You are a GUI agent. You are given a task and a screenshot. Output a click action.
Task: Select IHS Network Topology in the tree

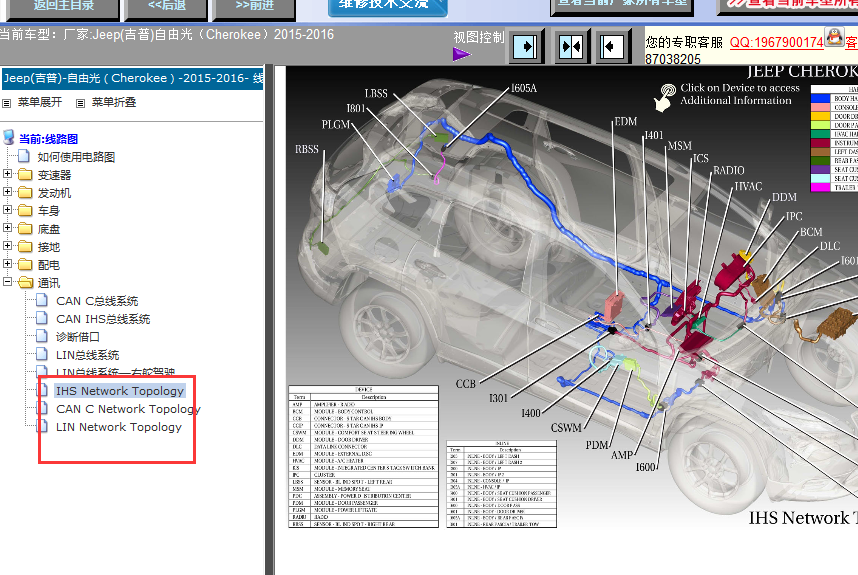coord(120,391)
